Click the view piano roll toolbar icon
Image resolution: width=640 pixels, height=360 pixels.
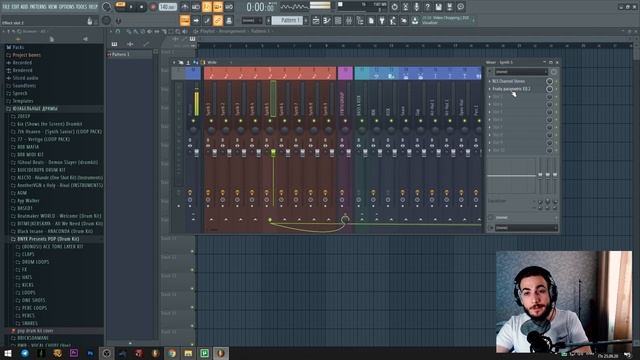(x=327, y=20)
